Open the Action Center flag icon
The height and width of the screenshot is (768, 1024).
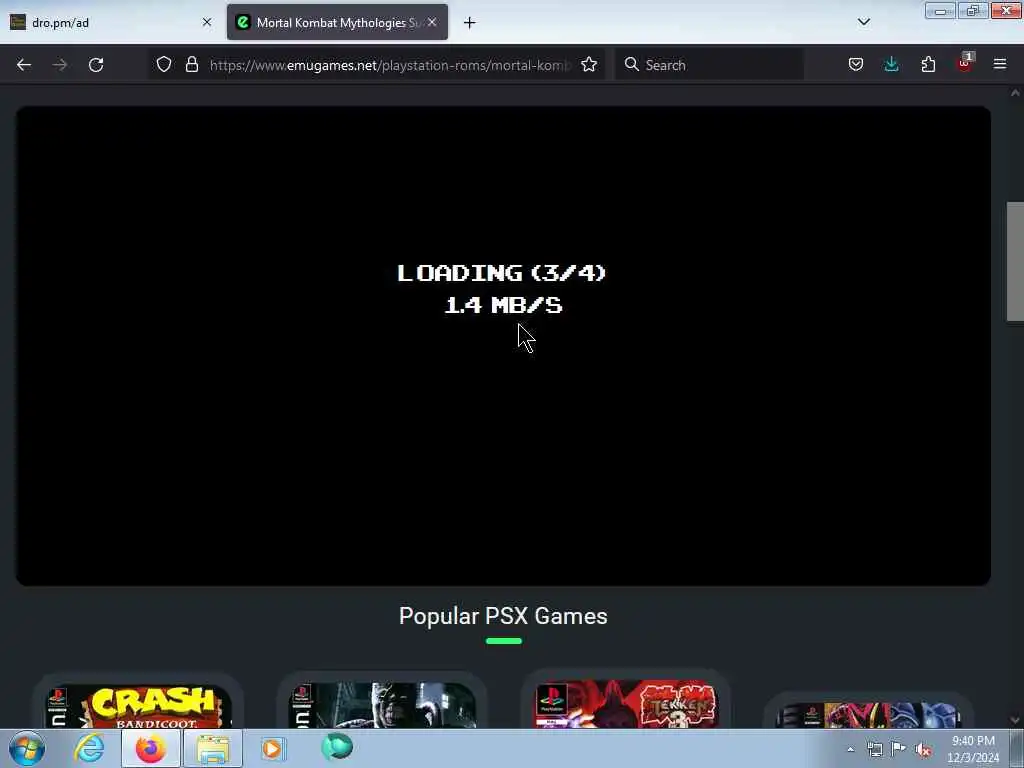899,749
